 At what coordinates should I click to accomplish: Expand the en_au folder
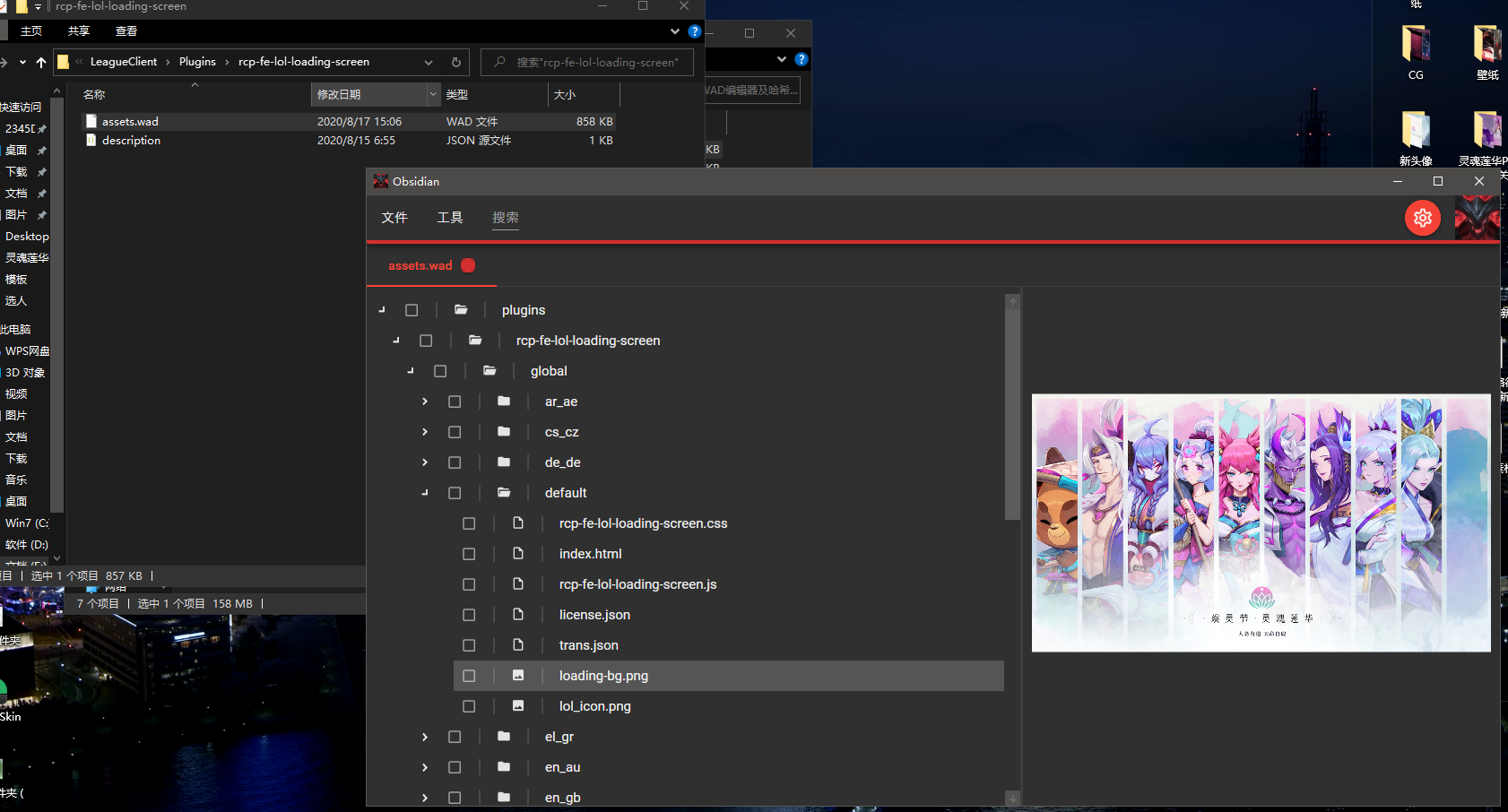tap(425, 767)
